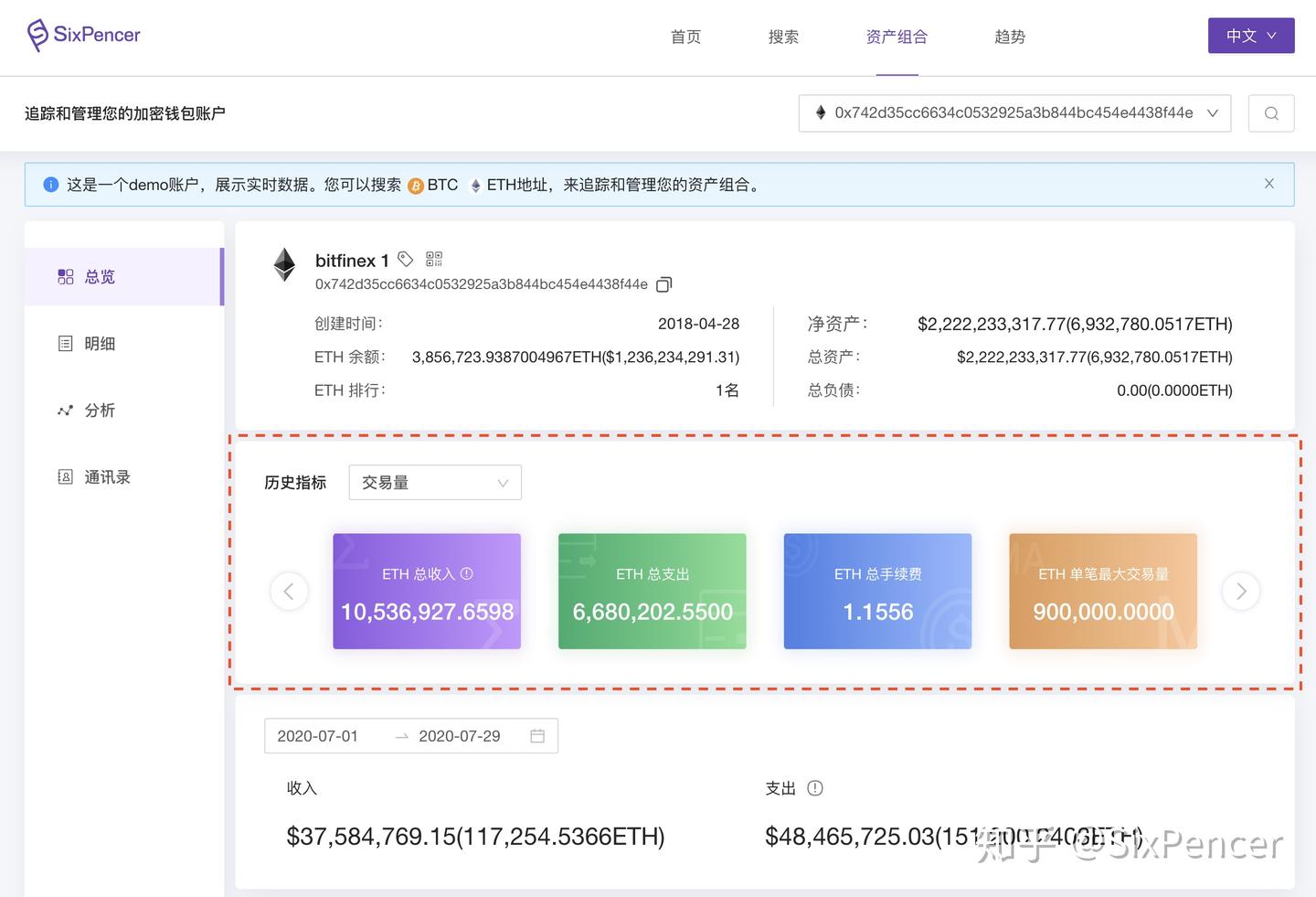
Task: Advance the metric carousel with the right arrow
Action: click(1240, 591)
